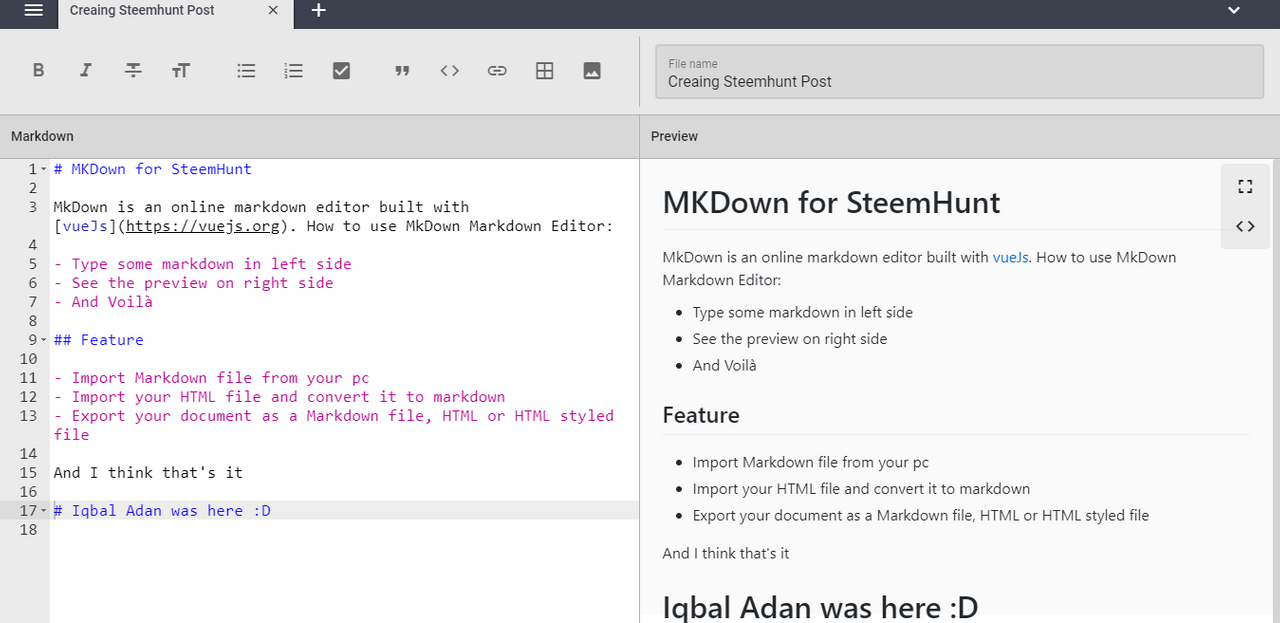Click the Markdown panel header label
This screenshot has height=623, width=1280.
point(42,136)
